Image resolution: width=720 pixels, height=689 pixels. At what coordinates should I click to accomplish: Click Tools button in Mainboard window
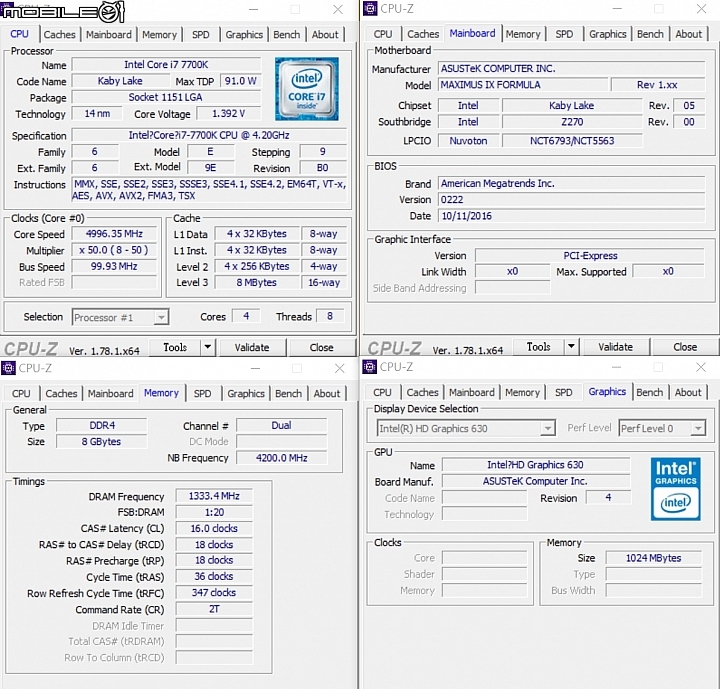click(x=539, y=347)
